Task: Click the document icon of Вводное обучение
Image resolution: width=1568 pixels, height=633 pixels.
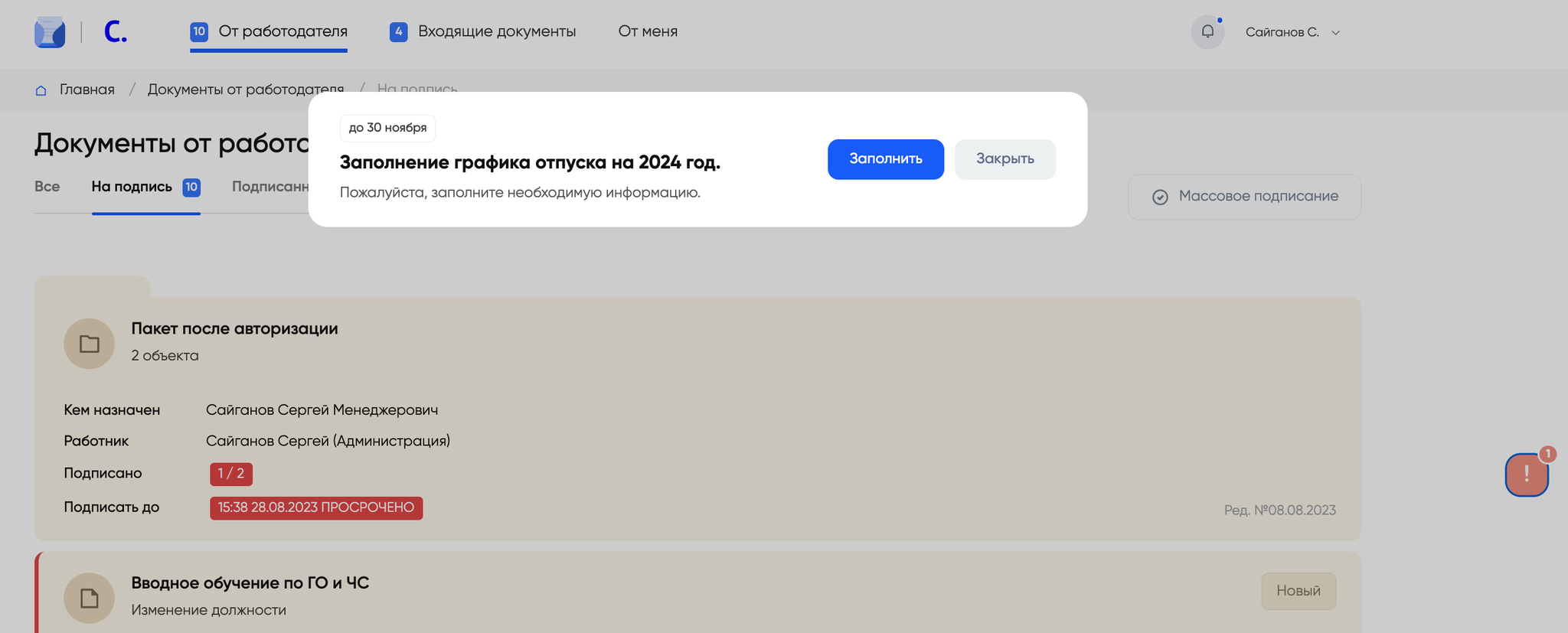Action: pyautogui.click(x=89, y=598)
